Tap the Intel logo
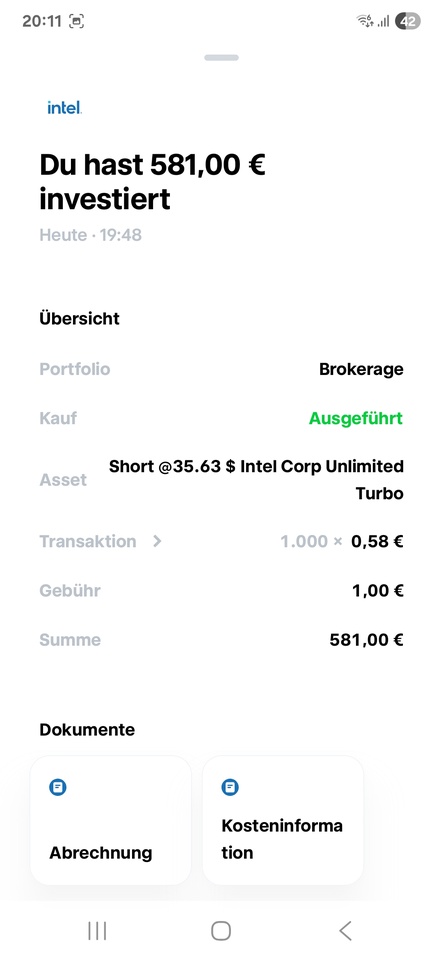 pyautogui.click(x=64, y=108)
